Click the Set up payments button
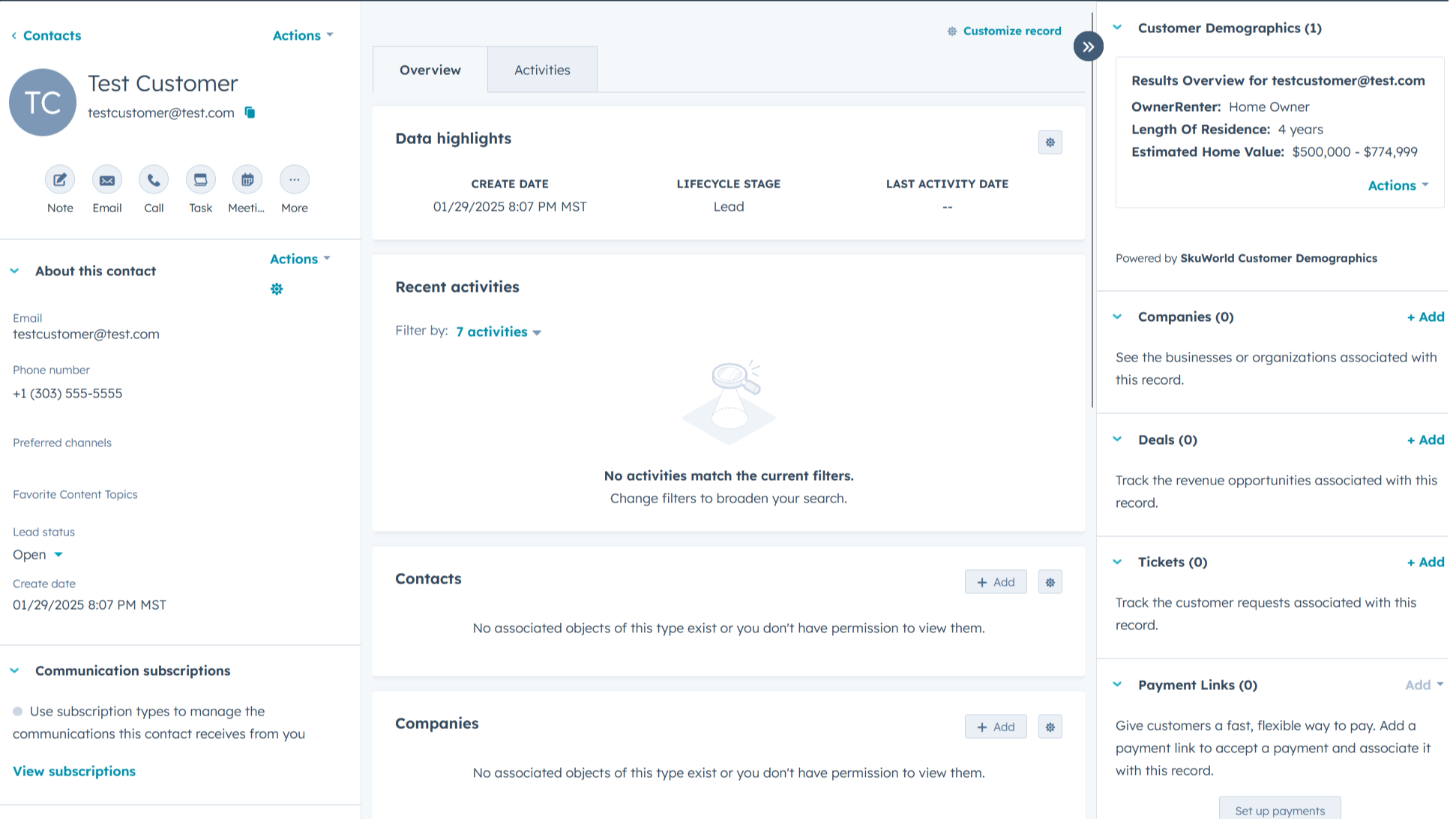1456x819 pixels. [x=1280, y=810]
